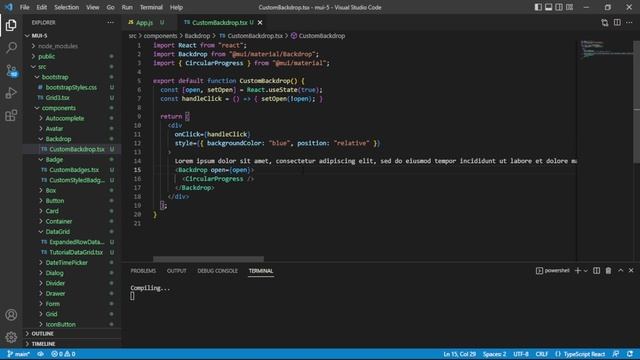Collapse the src folder
The image size is (640, 360).
pos(72,67)
